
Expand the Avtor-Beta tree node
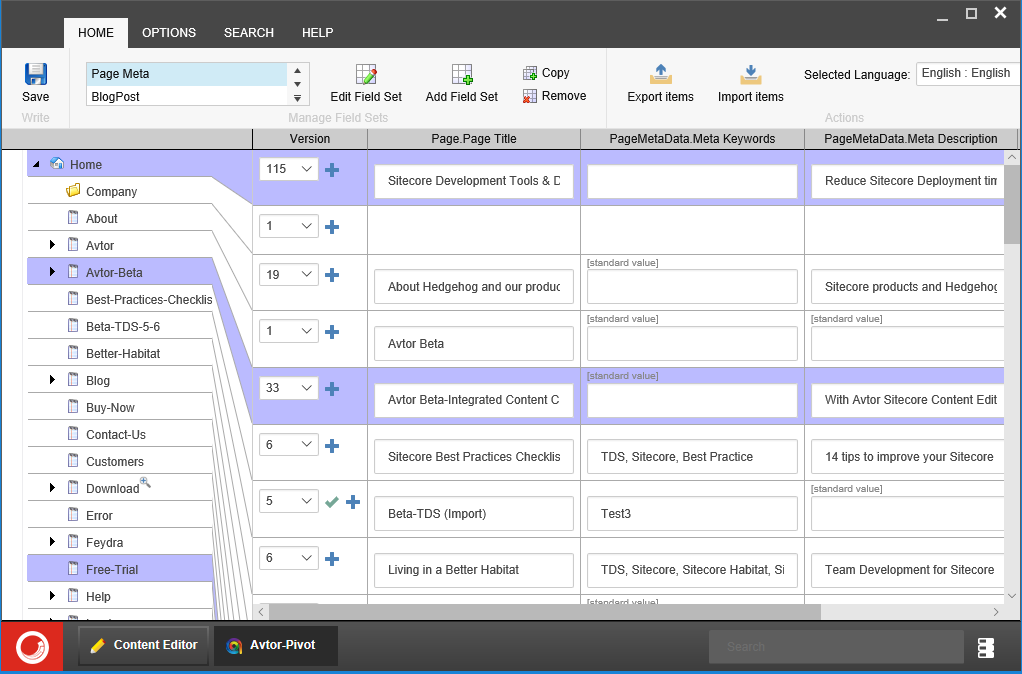52,271
